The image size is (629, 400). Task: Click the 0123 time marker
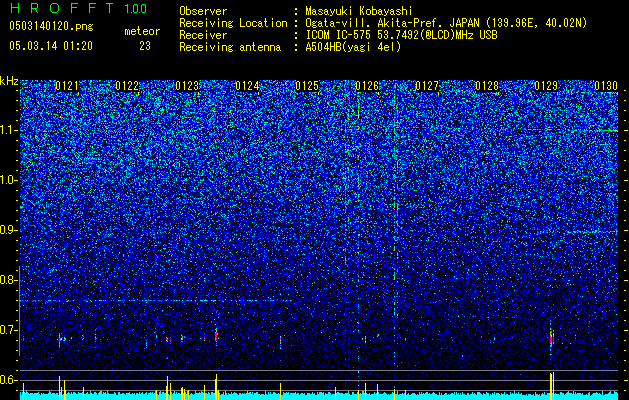pyautogui.click(x=187, y=86)
